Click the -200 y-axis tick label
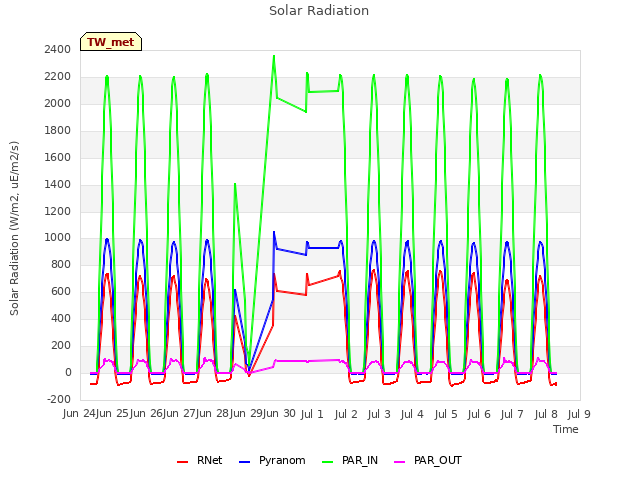Image resolution: width=640 pixels, height=480 pixels. click(59, 399)
